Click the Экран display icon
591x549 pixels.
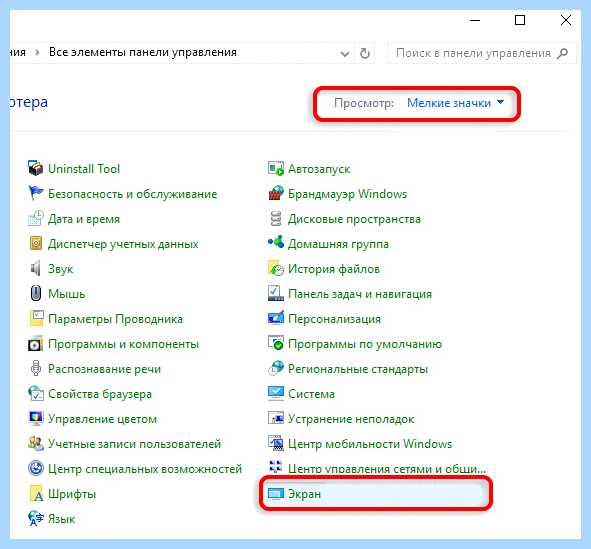[x=276, y=493]
